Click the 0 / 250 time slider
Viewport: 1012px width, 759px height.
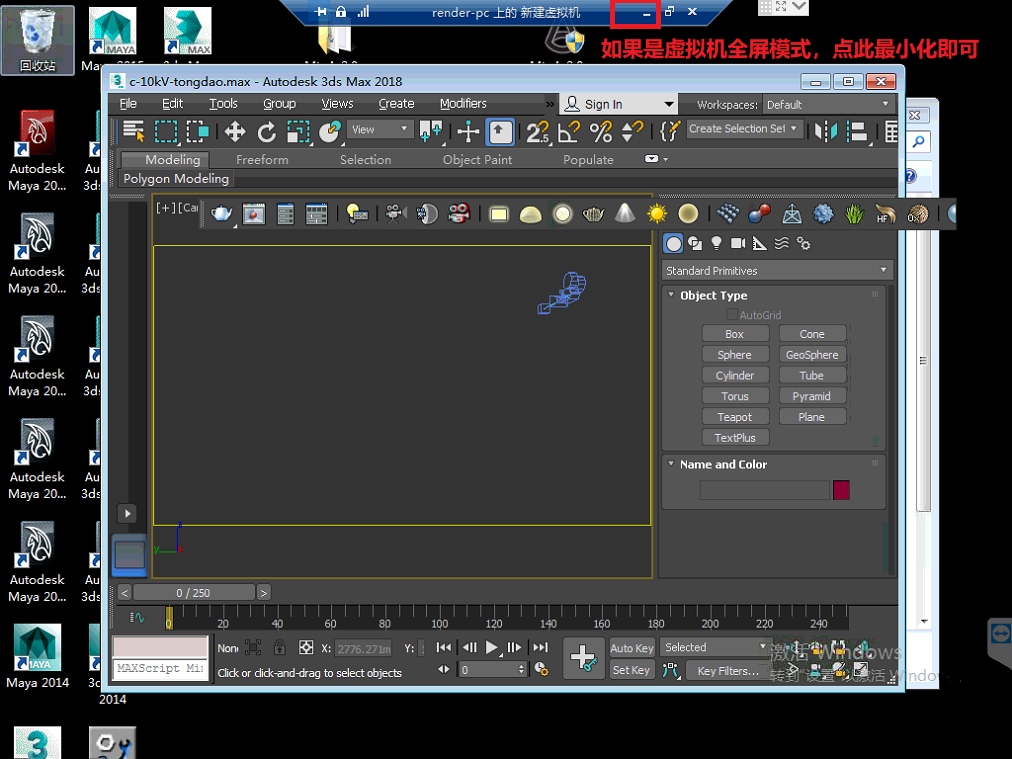(x=194, y=592)
